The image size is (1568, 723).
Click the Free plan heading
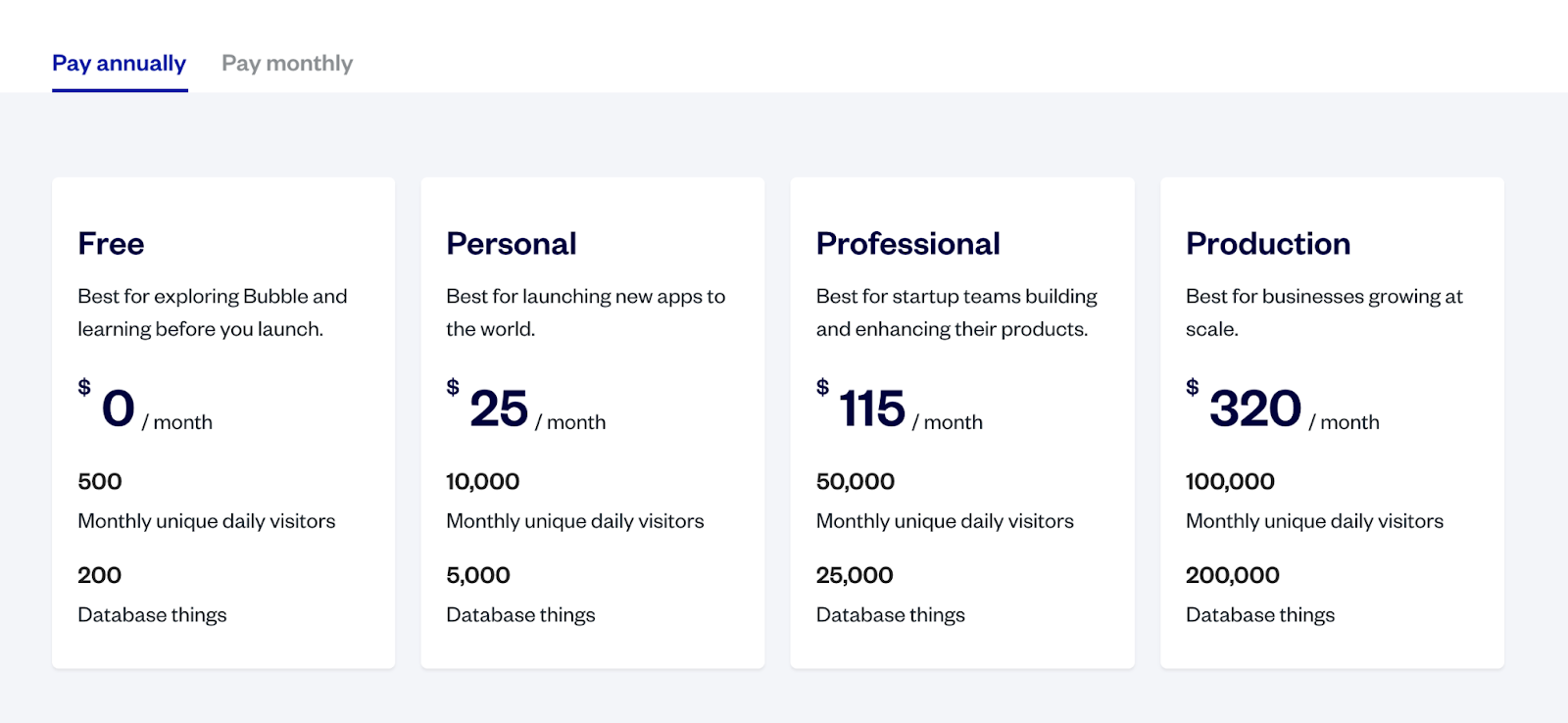pyautogui.click(x=111, y=244)
